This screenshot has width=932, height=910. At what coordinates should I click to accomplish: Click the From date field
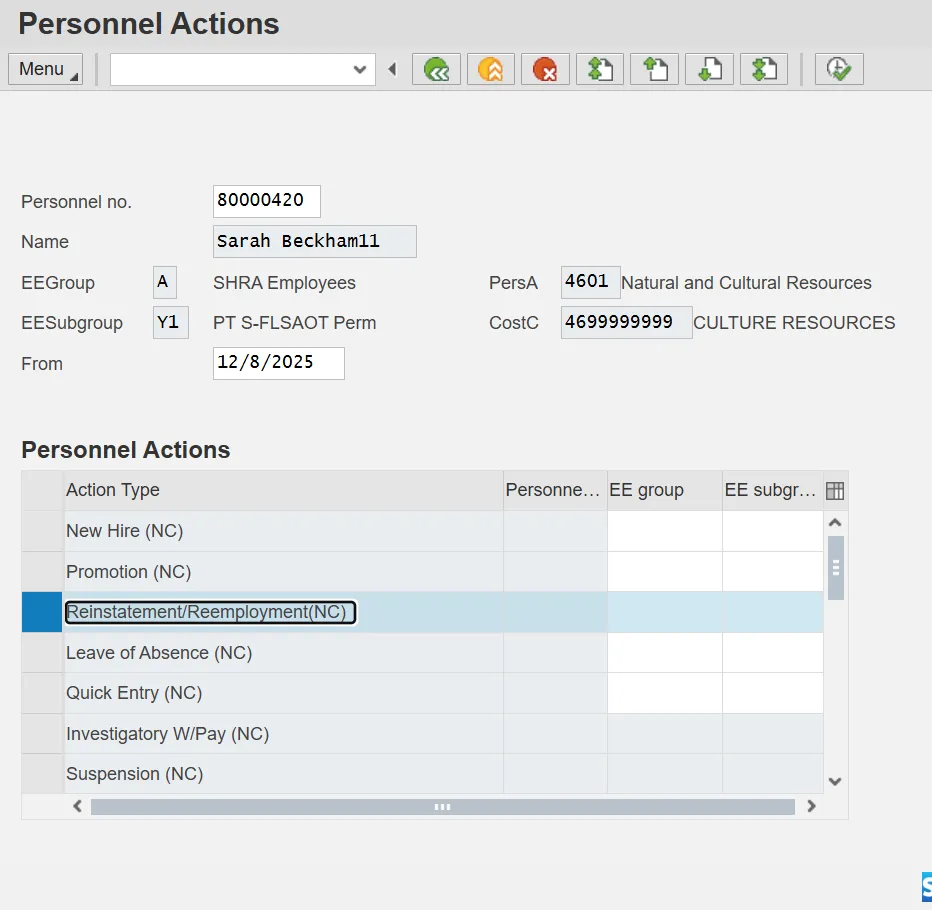[x=278, y=363]
